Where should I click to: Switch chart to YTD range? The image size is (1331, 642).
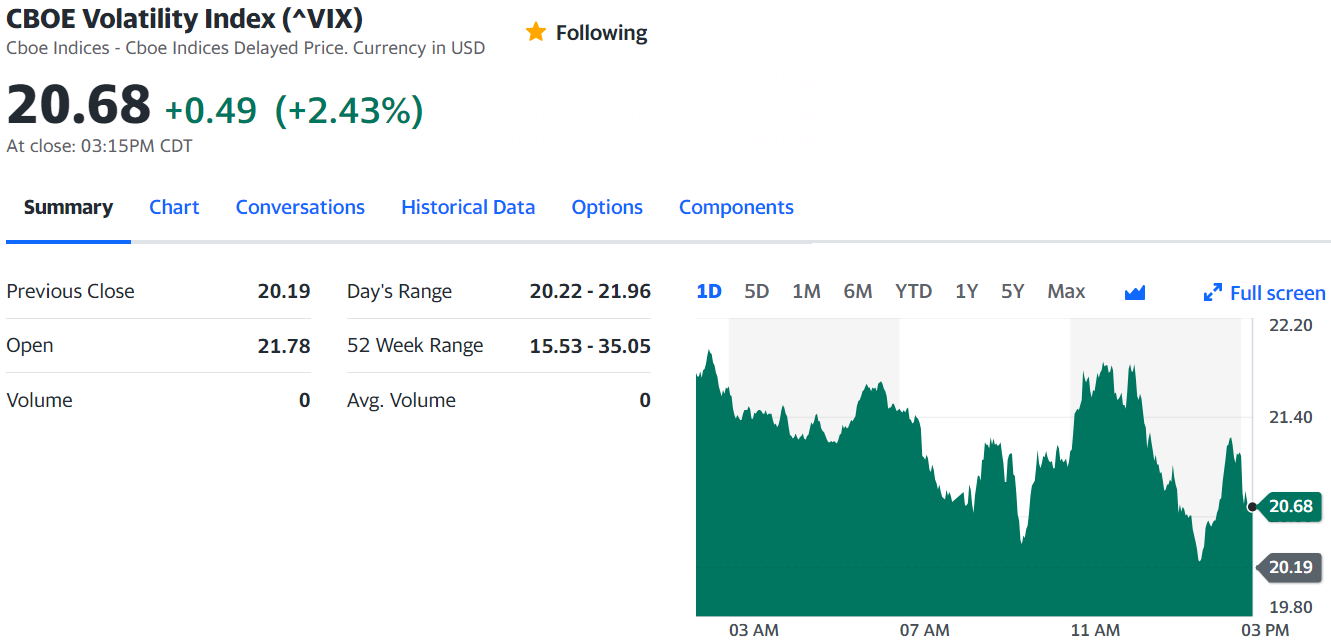point(913,291)
